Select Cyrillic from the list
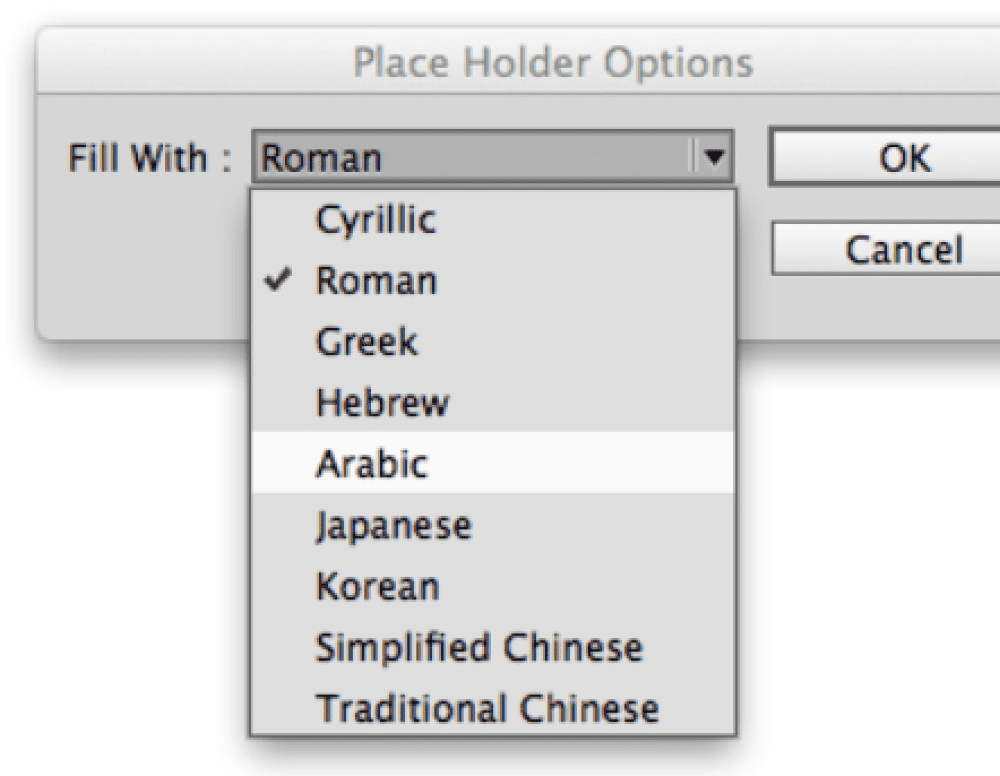This screenshot has width=1000, height=776. point(492,219)
